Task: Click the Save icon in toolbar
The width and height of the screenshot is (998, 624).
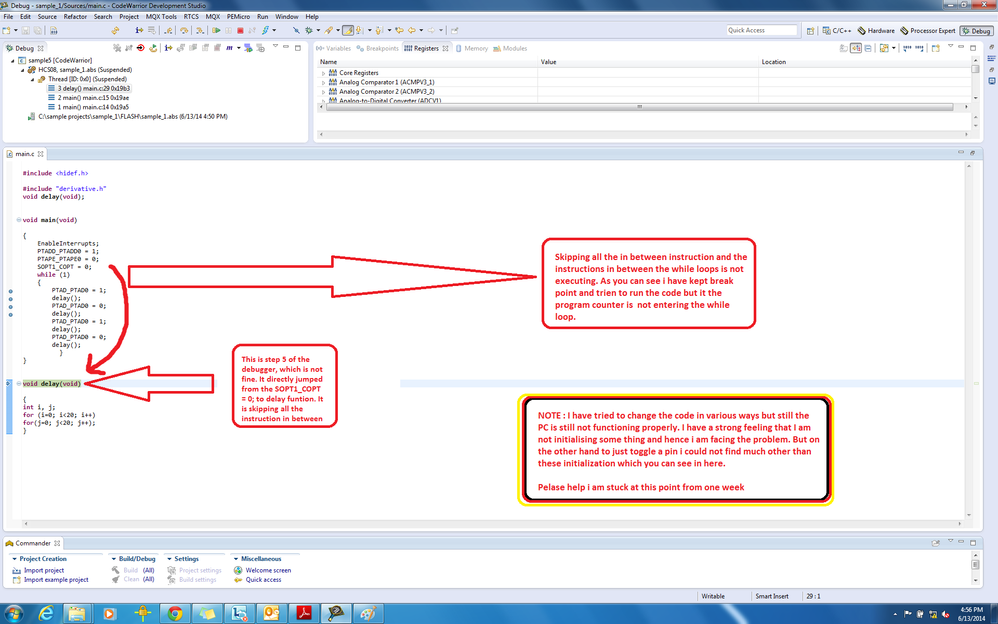Action: pos(25,30)
